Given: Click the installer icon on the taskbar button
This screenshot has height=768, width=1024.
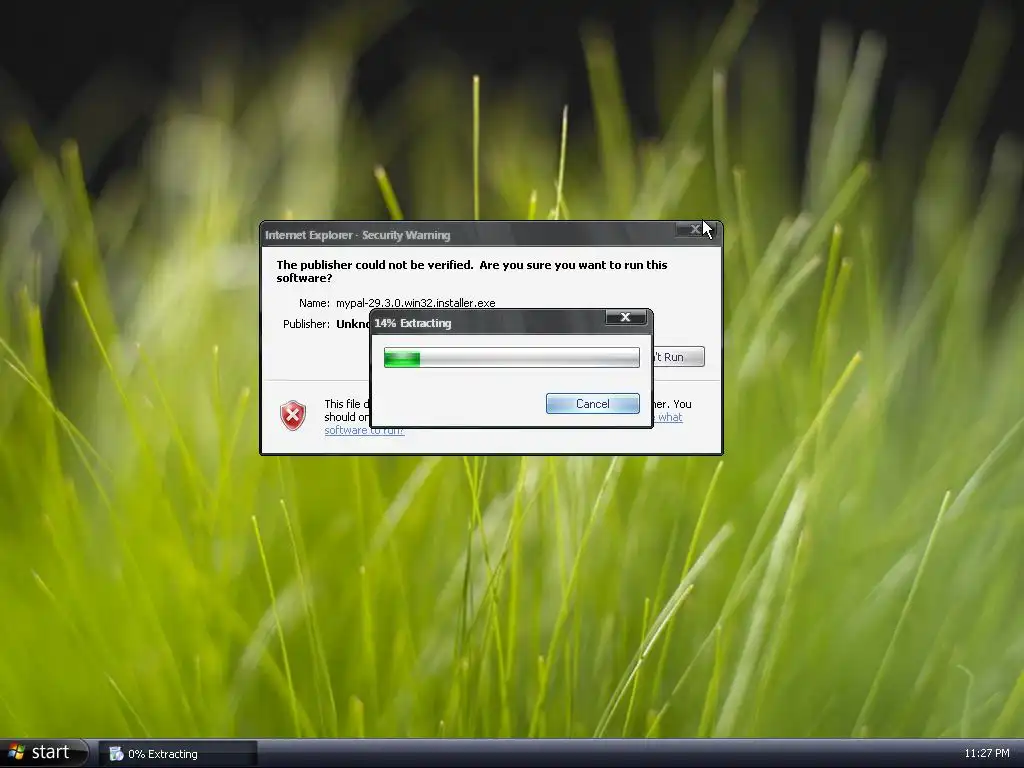Looking at the screenshot, I should 116,754.
